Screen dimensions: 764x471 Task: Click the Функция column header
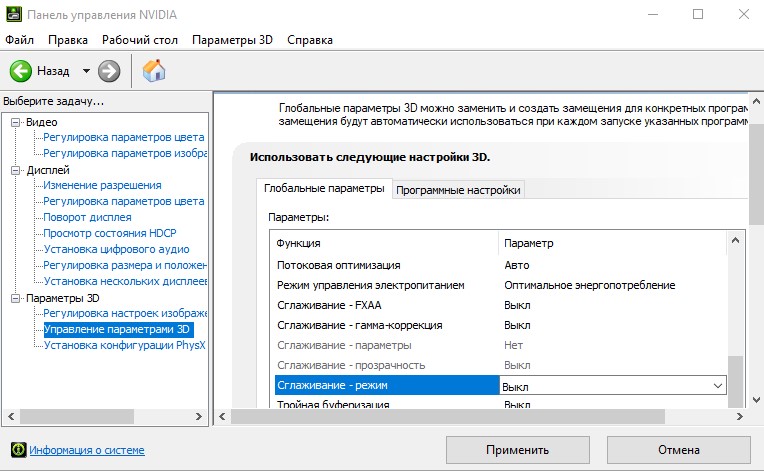click(x=384, y=243)
